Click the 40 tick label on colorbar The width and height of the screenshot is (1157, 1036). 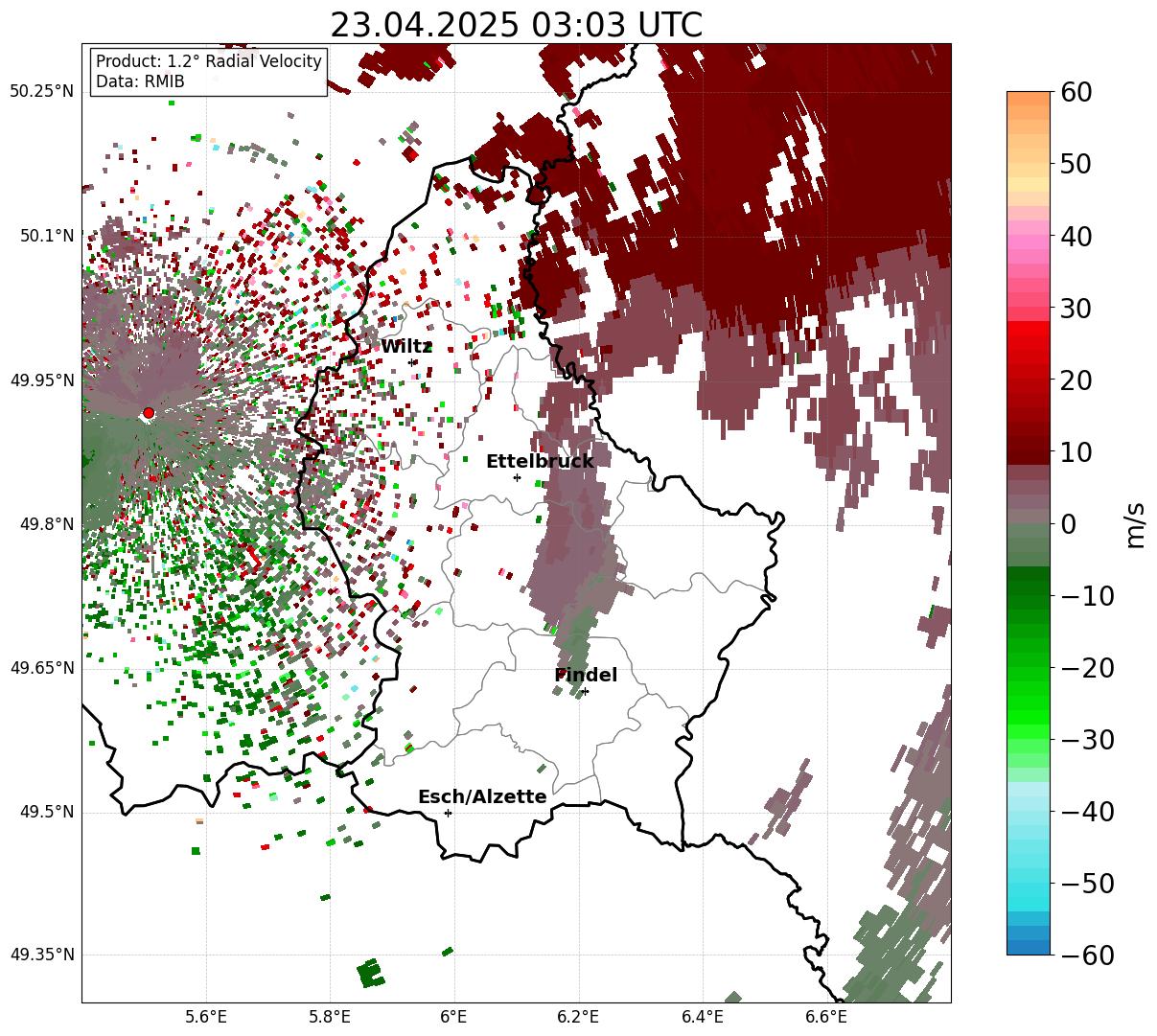click(x=1076, y=236)
